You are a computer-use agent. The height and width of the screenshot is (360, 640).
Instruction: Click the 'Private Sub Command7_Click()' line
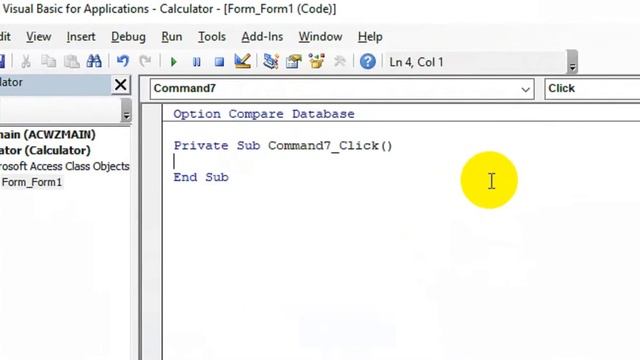point(283,146)
